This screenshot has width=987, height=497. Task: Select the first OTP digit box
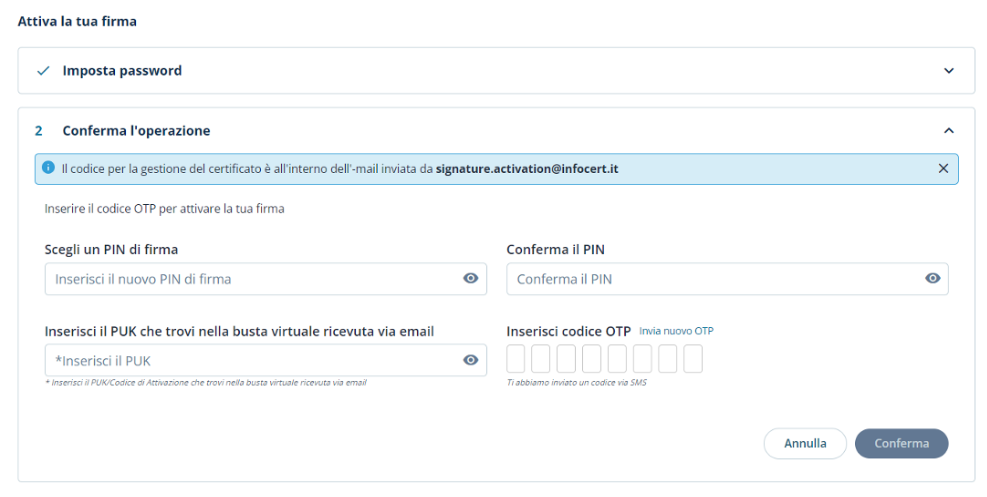[516, 359]
